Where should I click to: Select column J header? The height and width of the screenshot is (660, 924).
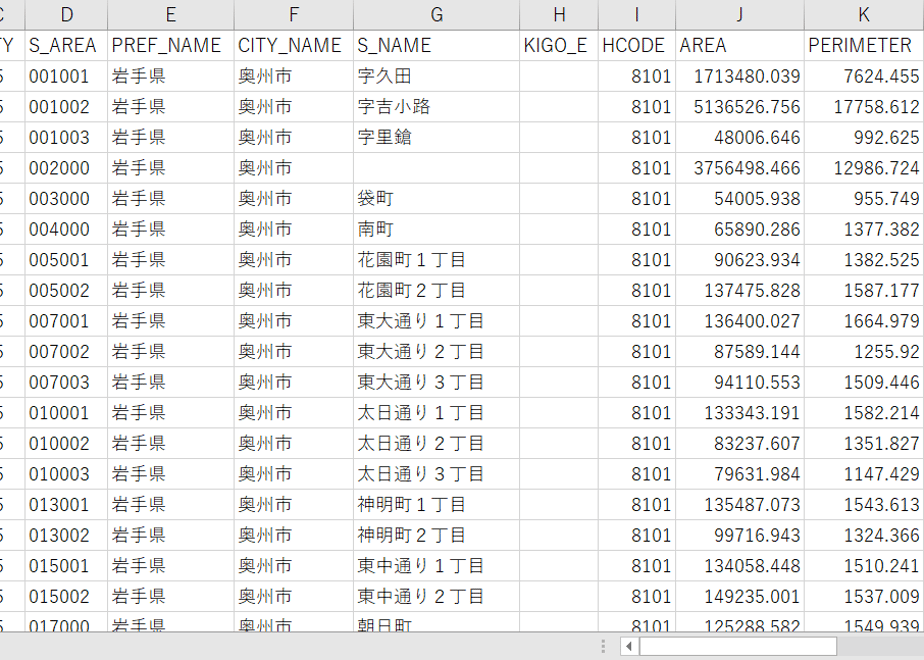[740, 15]
